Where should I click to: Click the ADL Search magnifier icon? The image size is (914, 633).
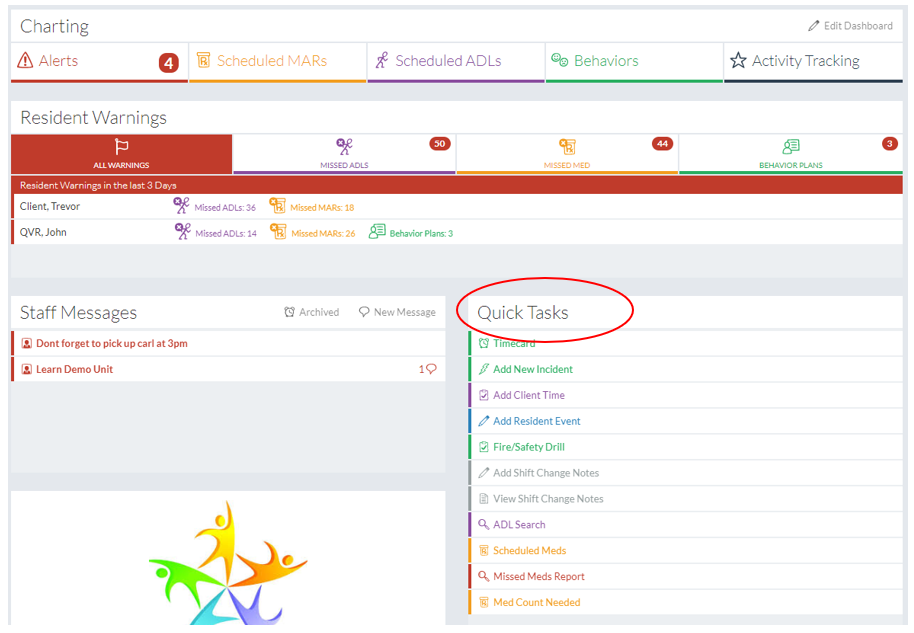tap(484, 524)
